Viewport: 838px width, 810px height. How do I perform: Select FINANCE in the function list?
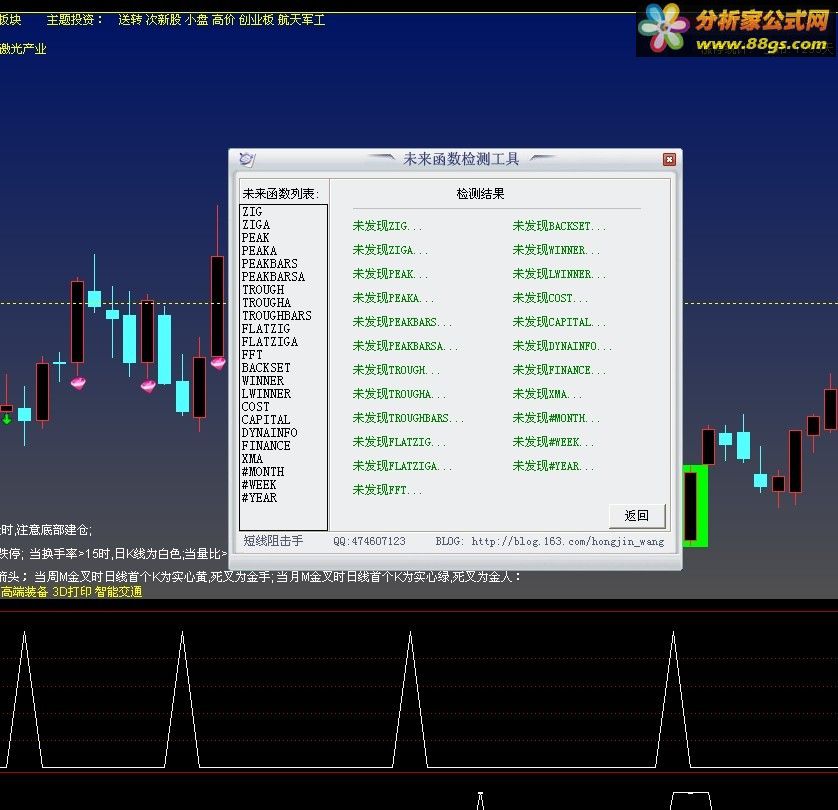coord(266,446)
